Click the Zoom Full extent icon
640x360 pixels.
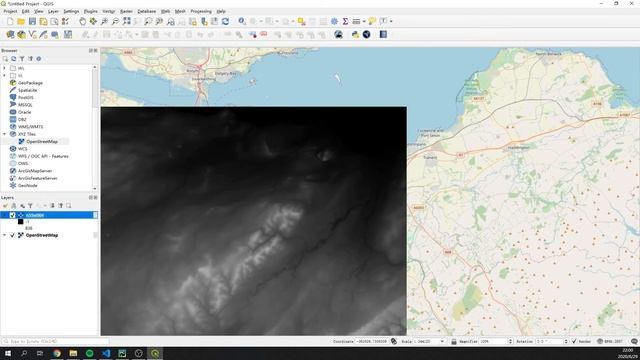[127, 21]
